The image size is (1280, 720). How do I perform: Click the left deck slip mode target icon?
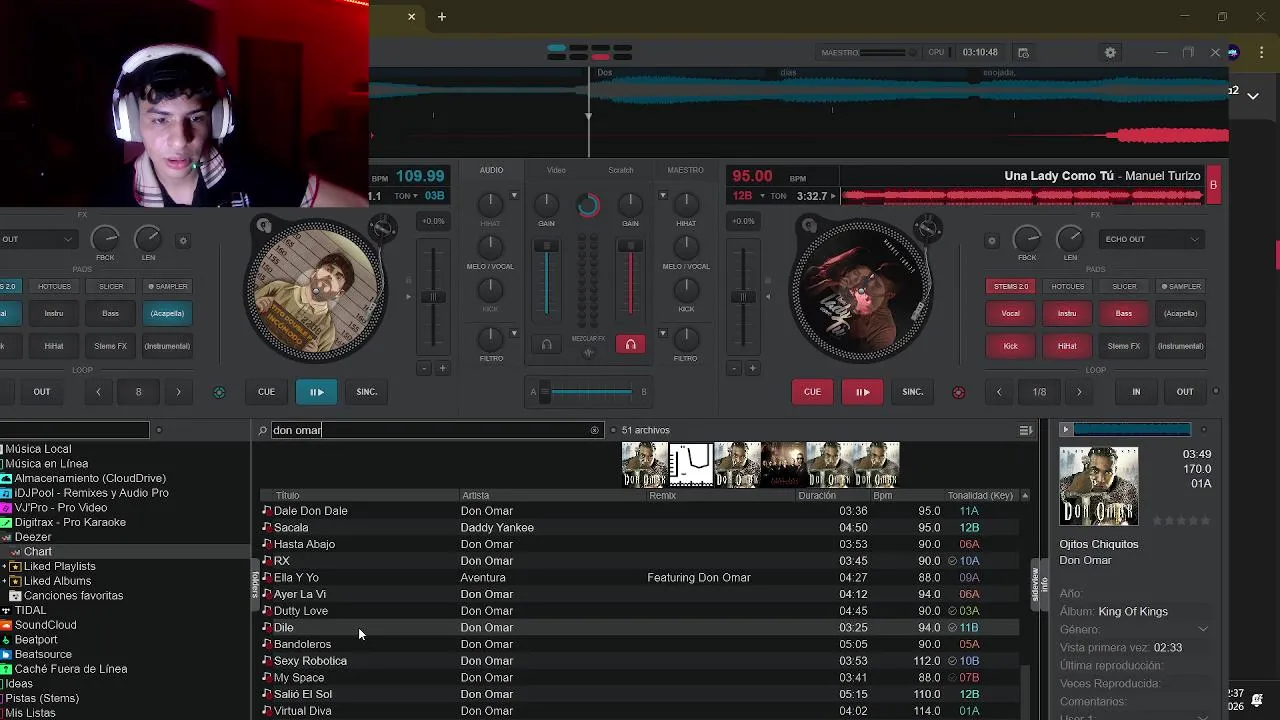tap(219, 392)
